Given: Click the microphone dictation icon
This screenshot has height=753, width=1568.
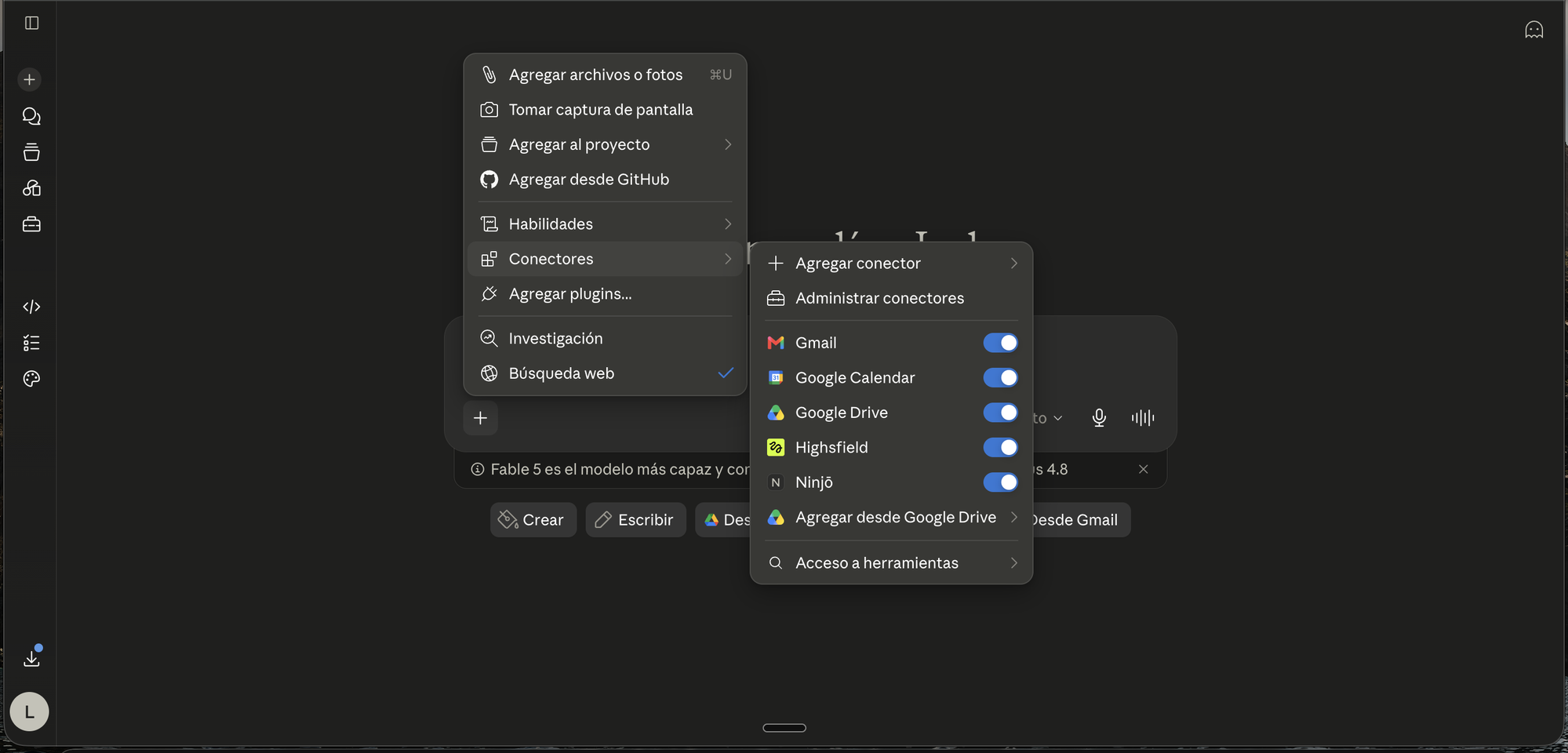Looking at the screenshot, I should click(1099, 418).
